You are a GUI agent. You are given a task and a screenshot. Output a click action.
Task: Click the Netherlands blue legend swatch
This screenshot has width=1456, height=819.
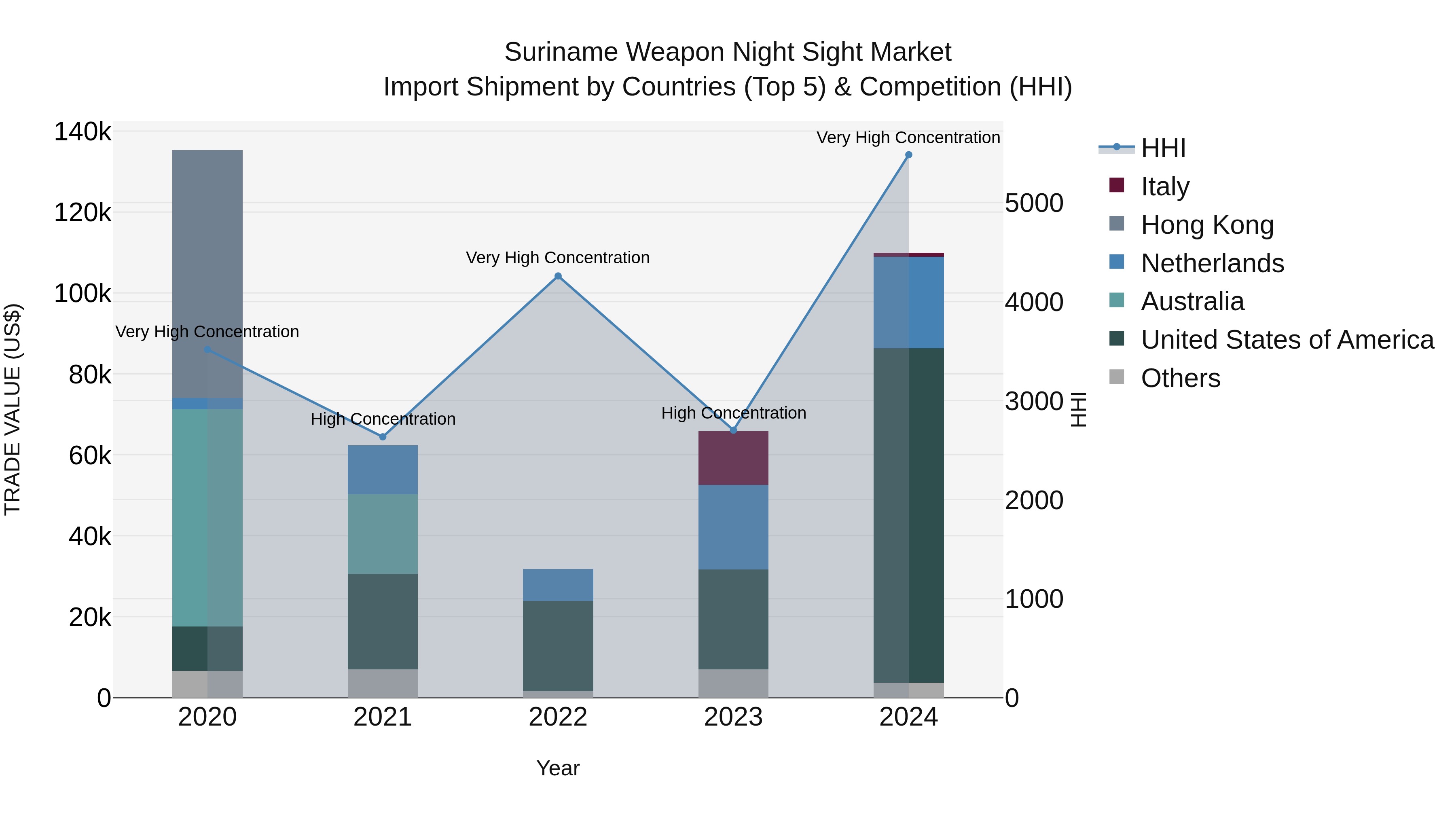point(1117,262)
